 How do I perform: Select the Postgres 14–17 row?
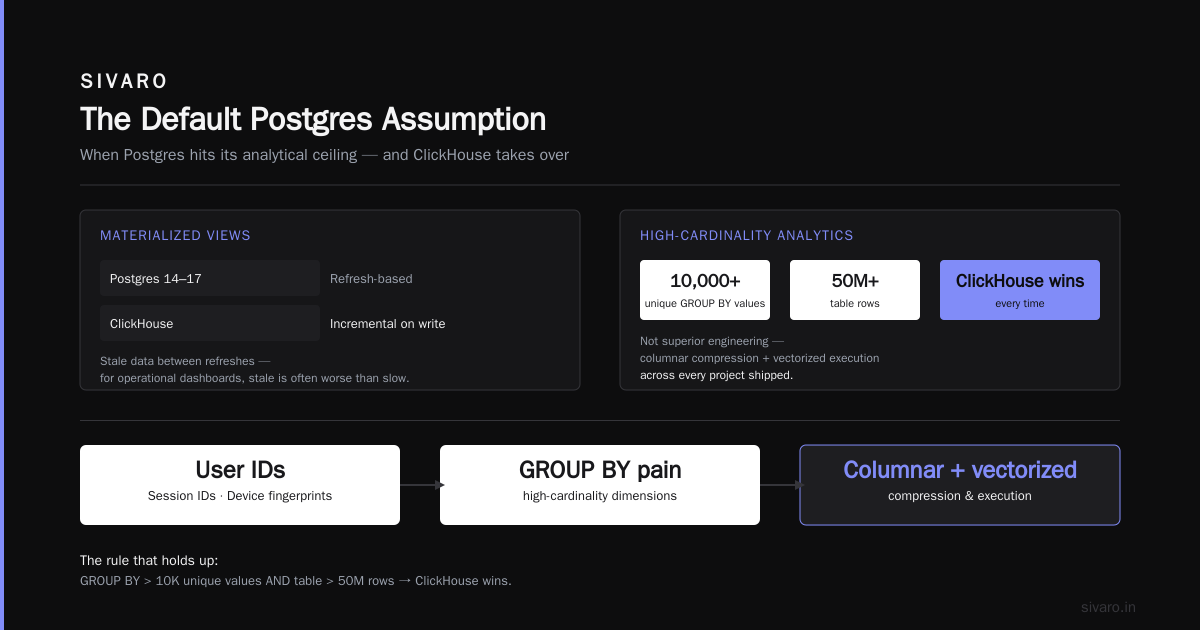[x=210, y=278]
